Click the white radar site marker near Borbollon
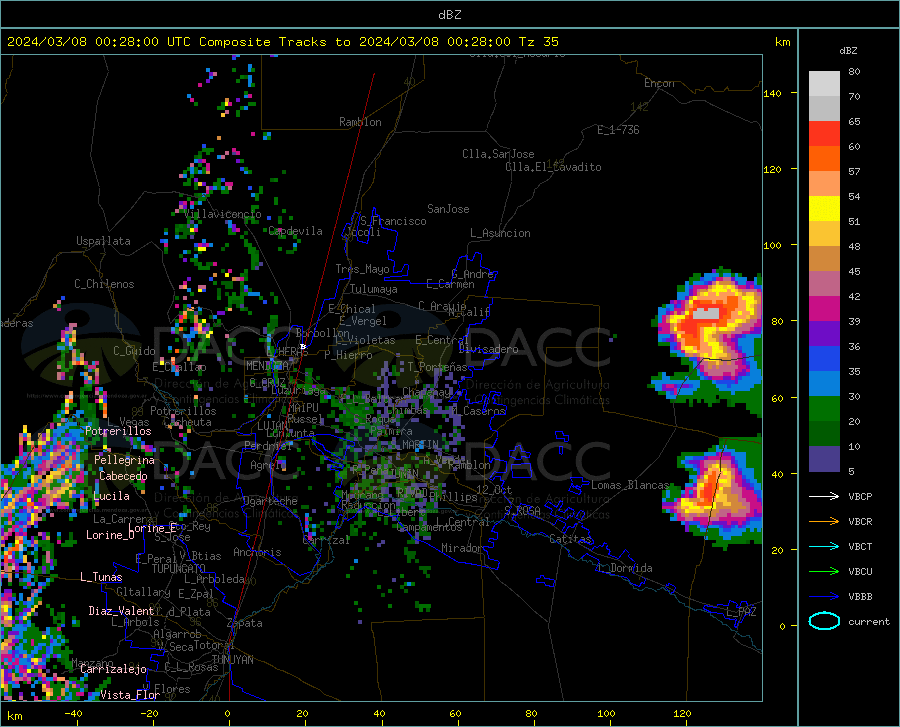Screen dimensions: 900x727 pyautogui.click(x=303, y=347)
